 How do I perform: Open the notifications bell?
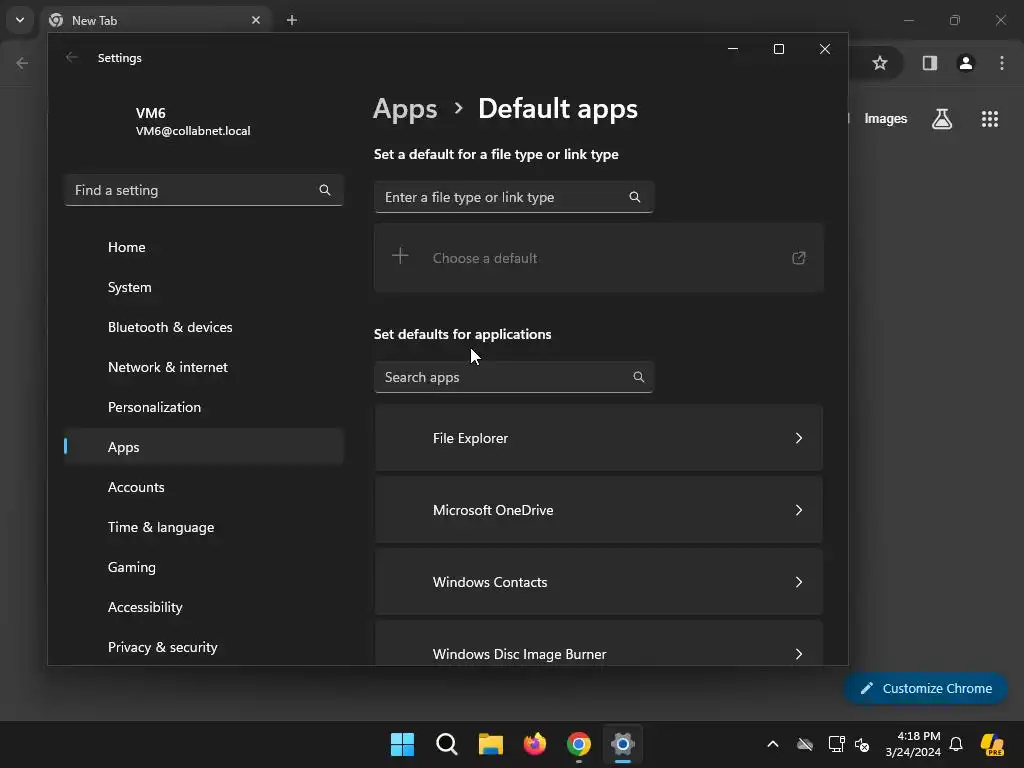click(956, 744)
